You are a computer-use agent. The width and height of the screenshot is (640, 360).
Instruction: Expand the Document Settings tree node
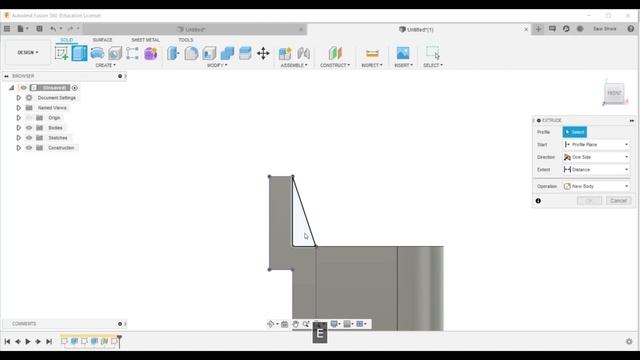[x=18, y=98]
